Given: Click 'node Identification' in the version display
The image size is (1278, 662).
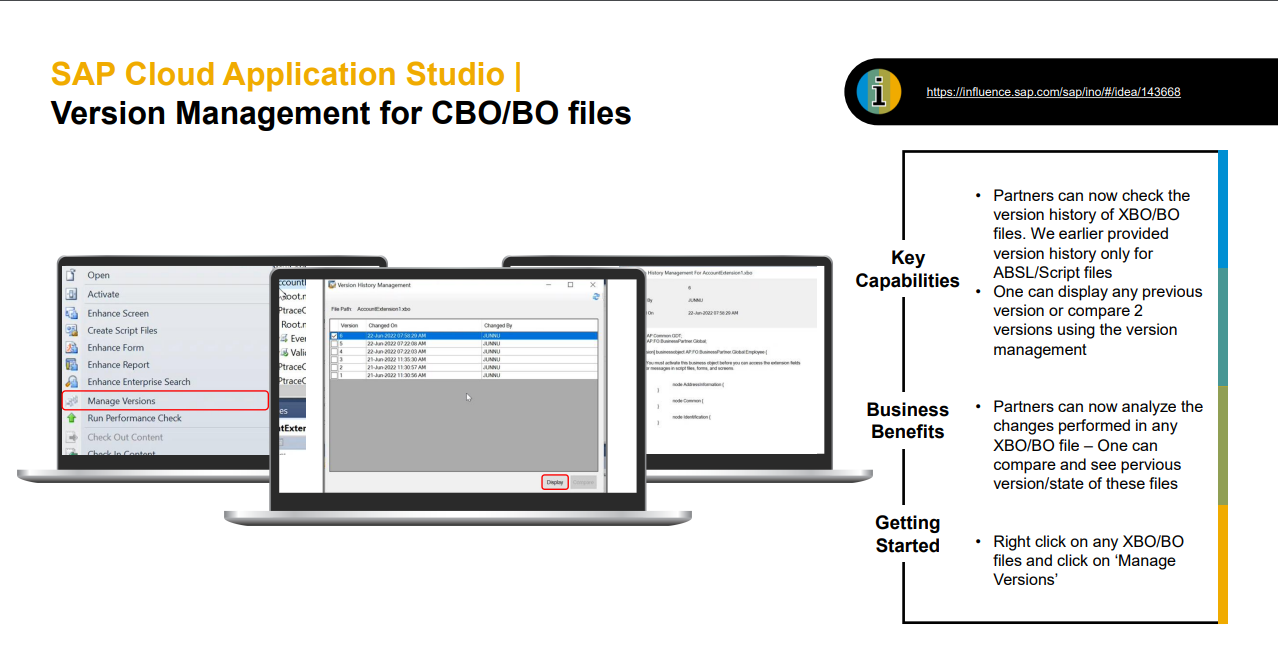Looking at the screenshot, I should [x=691, y=417].
